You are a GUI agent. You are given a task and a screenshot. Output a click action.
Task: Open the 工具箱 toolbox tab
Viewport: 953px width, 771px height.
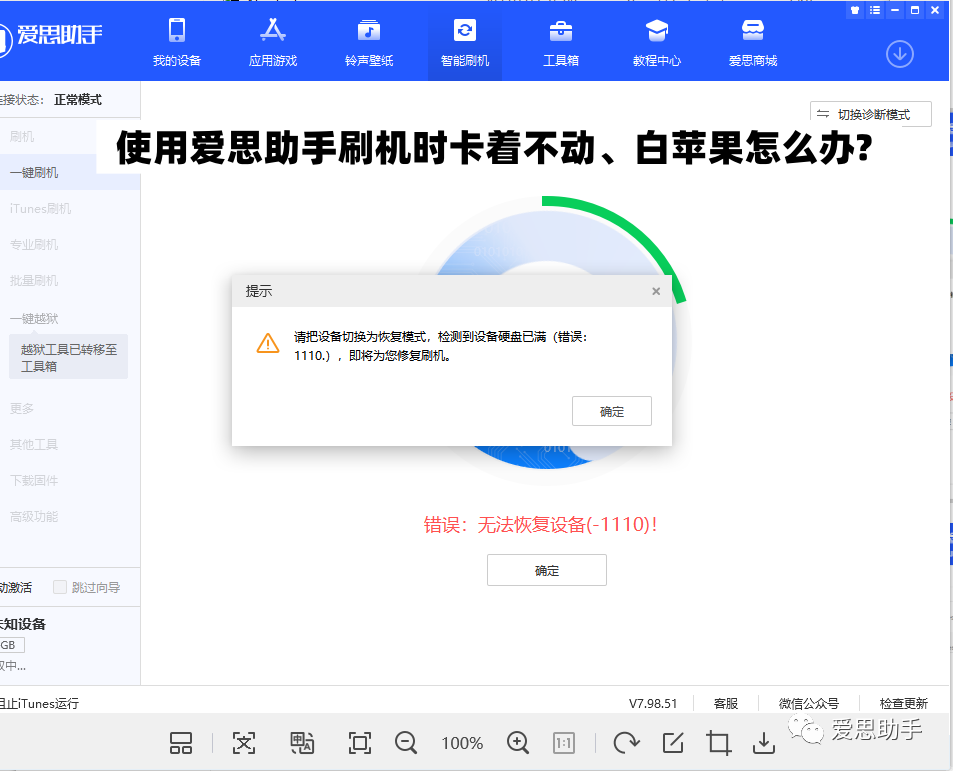[561, 43]
